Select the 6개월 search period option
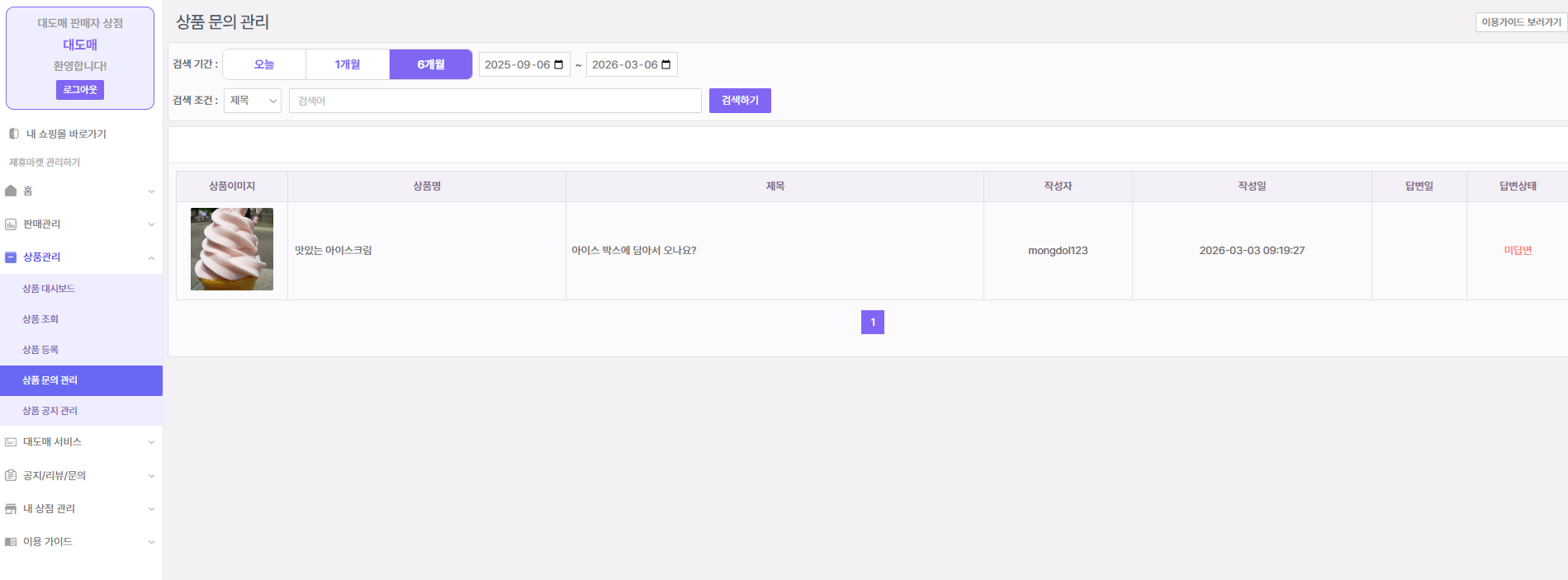 (x=430, y=64)
